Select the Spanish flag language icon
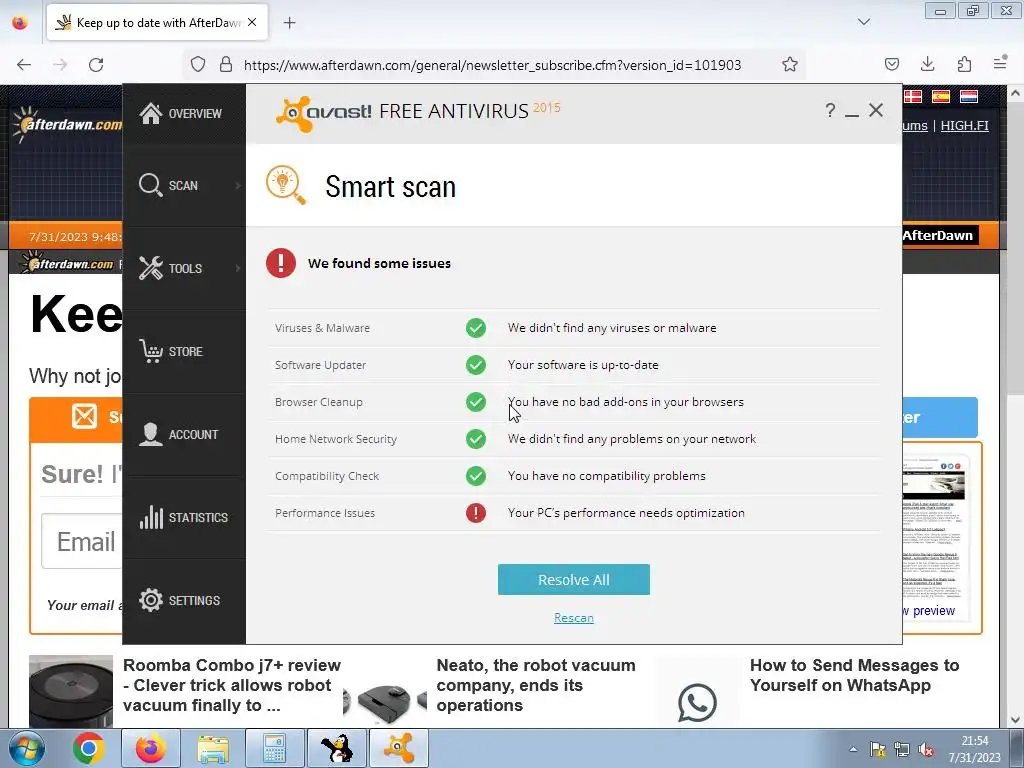The image size is (1024, 768). [x=940, y=97]
